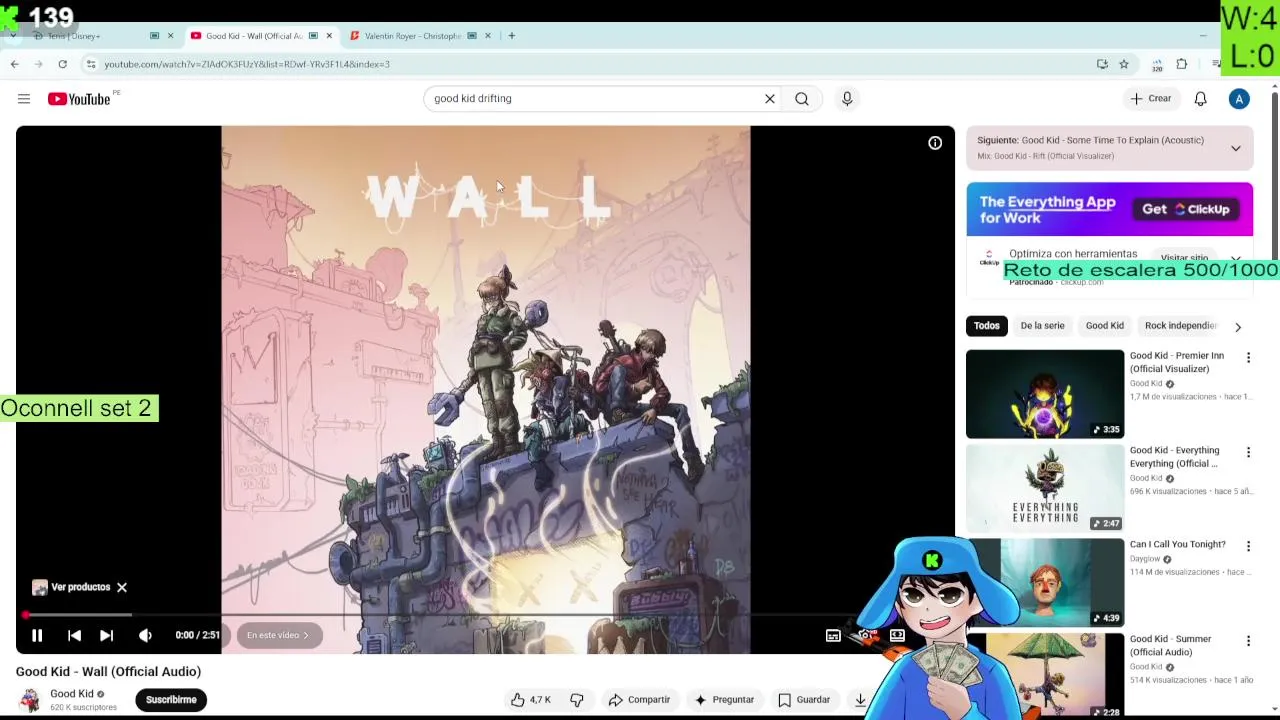This screenshot has height=720, width=1280.
Task: Switch player to theater mode
Action: (897, 635)
